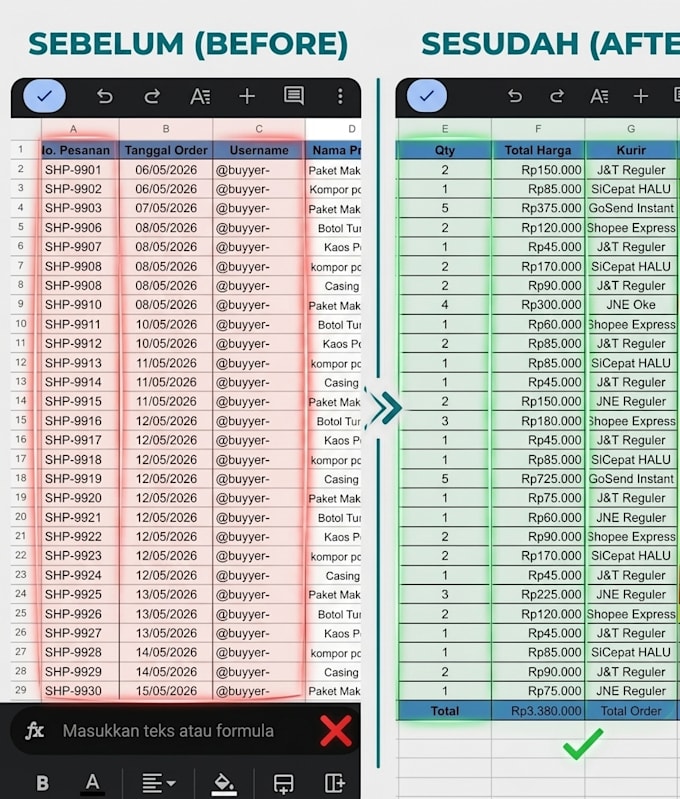Screen dimensions: 680x799
Task: Click the 'Total Order' cell
Action: pyautogui.click(x=631, y=710)
